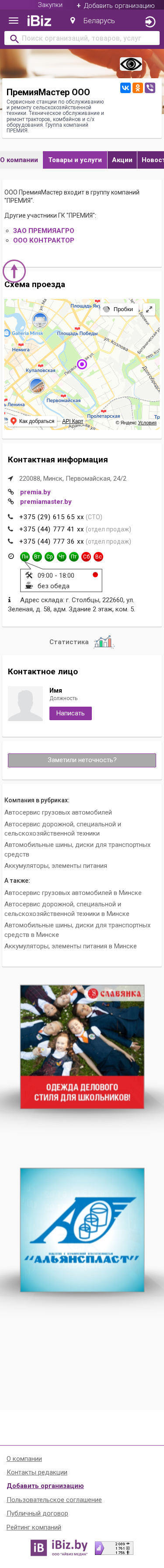Viewport: 164px width, 1568px height.
Task: Click the Заметили неточность? bar
Action: point(82,760)
